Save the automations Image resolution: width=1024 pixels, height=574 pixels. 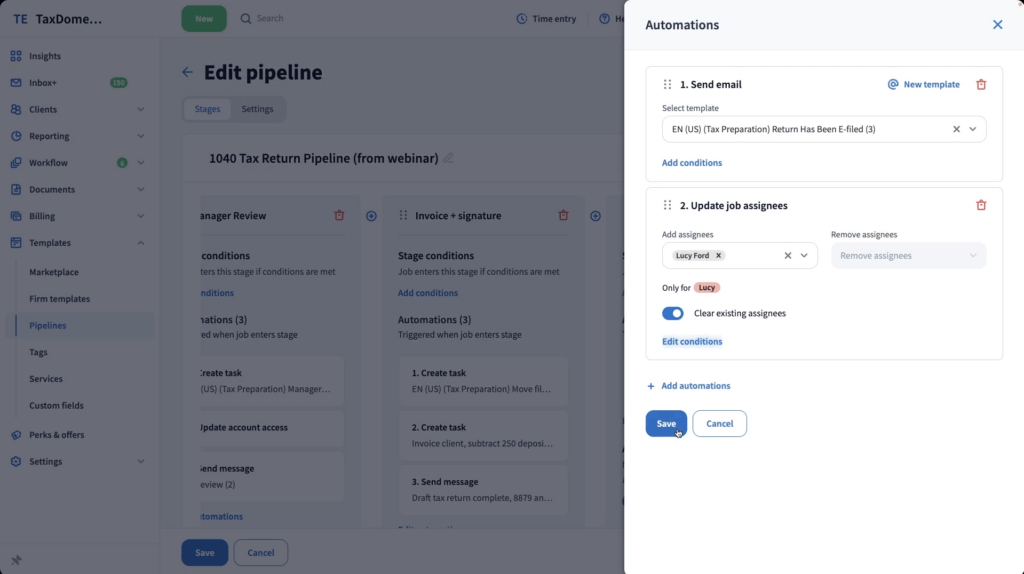pos(666,423)
